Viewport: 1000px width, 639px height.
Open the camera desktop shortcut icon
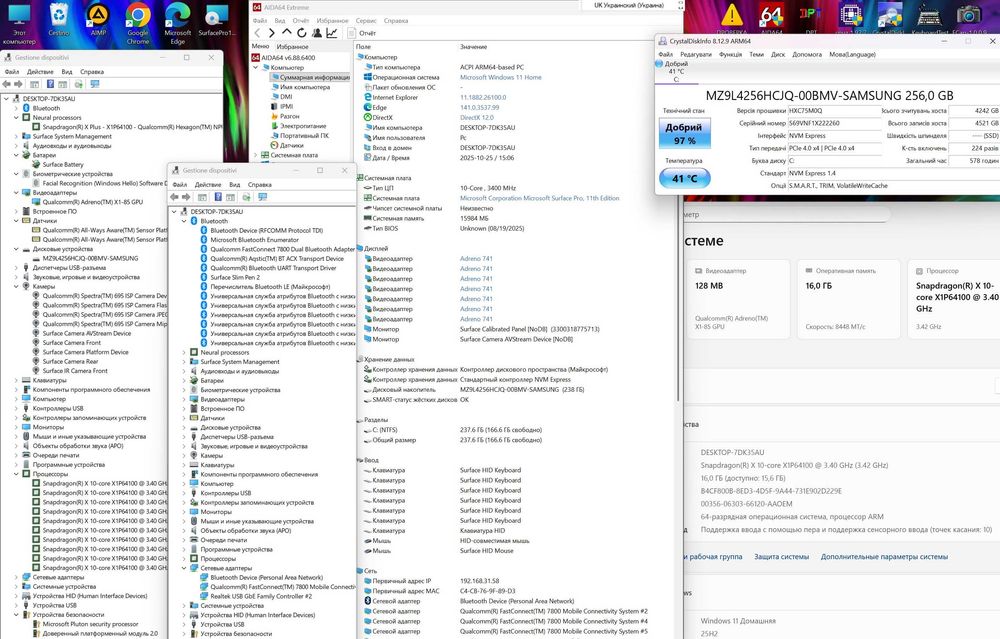(969, 19)
